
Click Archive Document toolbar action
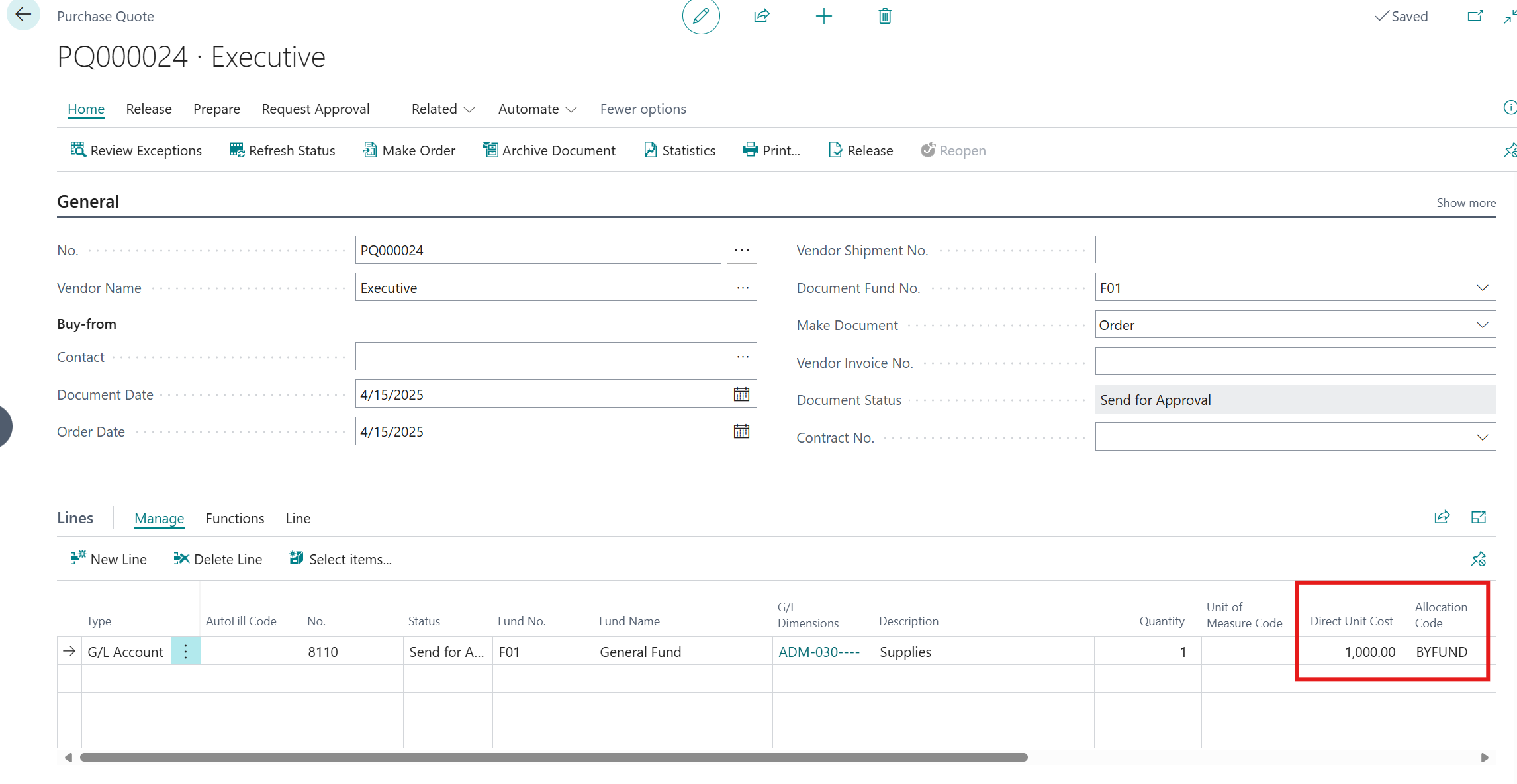[x=549, y=150]
